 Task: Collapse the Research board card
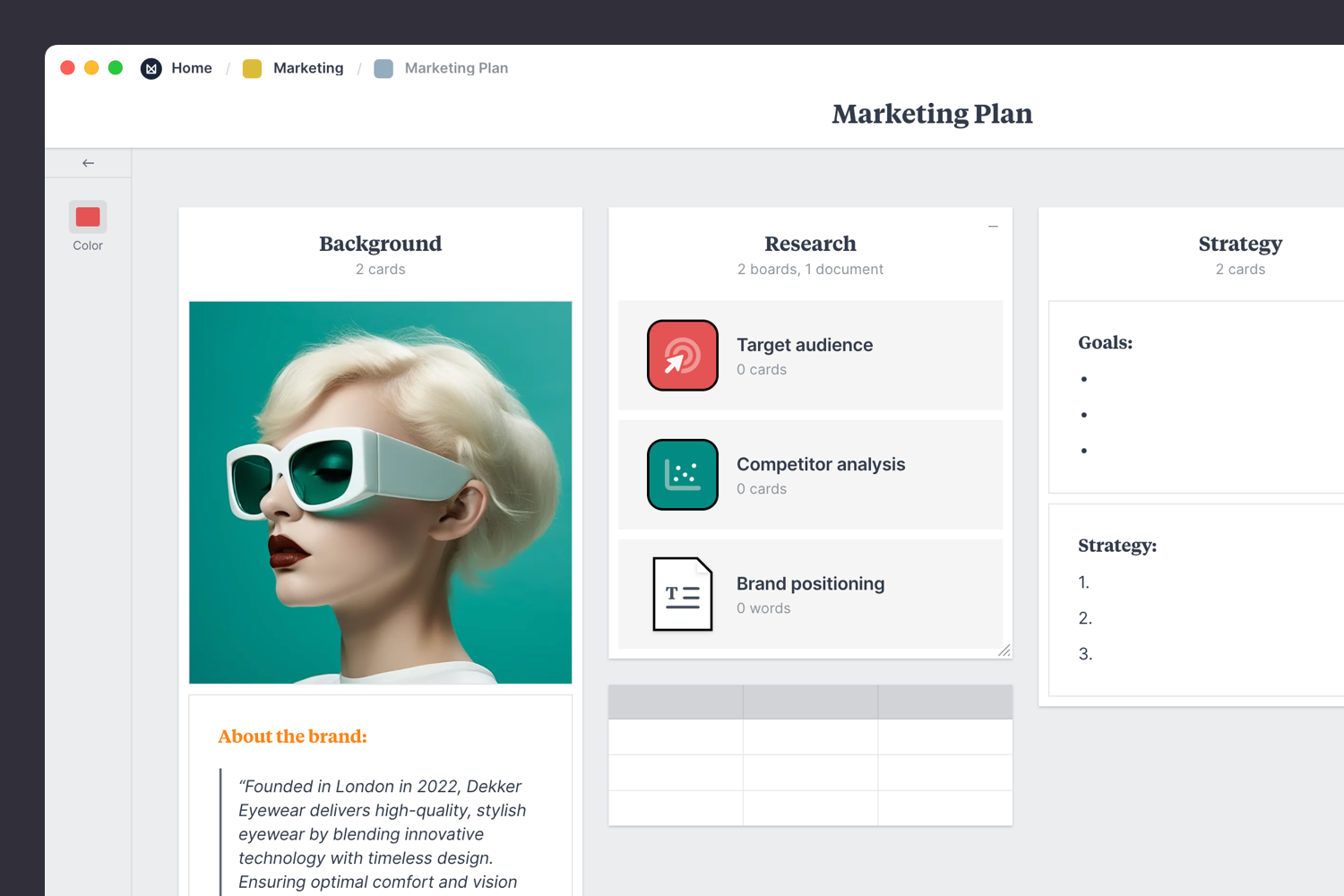click(x=993, y=226)
